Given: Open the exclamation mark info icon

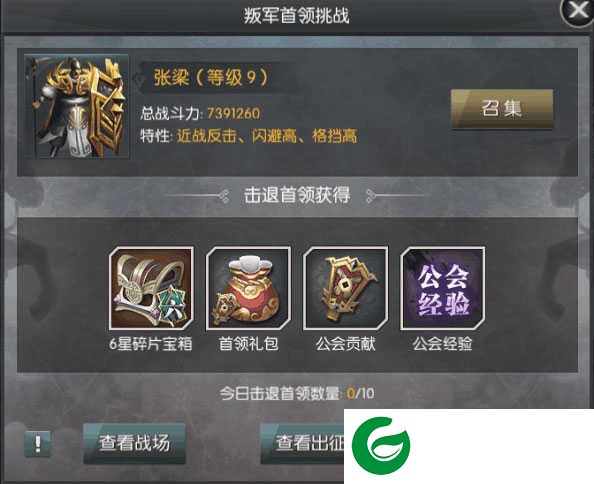Looking at the screenshot, I should [37, 443].
